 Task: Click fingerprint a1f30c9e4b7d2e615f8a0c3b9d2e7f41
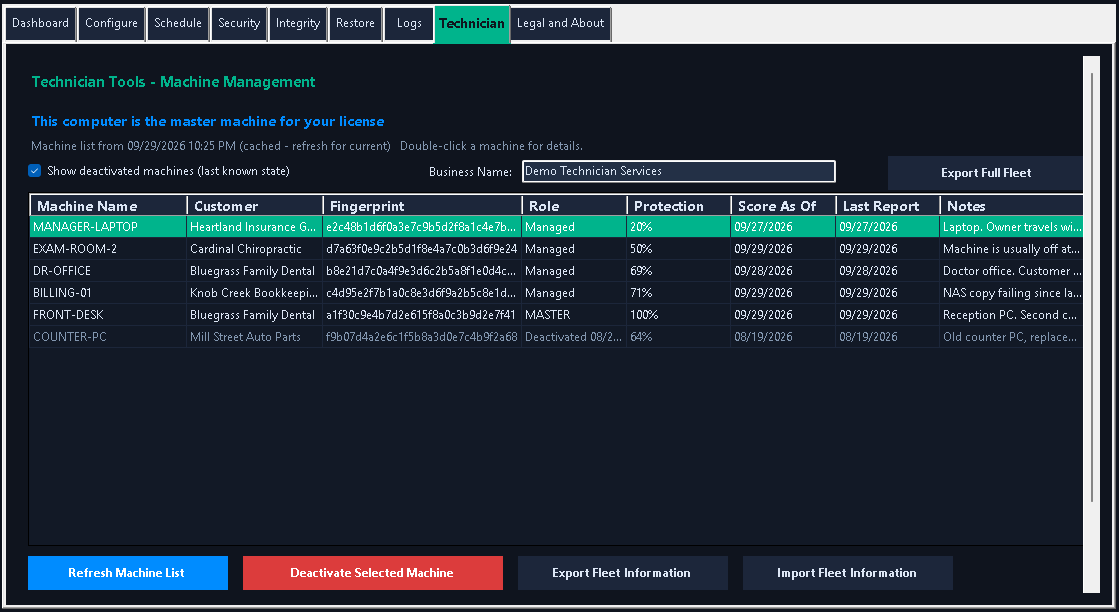point(422,315)
